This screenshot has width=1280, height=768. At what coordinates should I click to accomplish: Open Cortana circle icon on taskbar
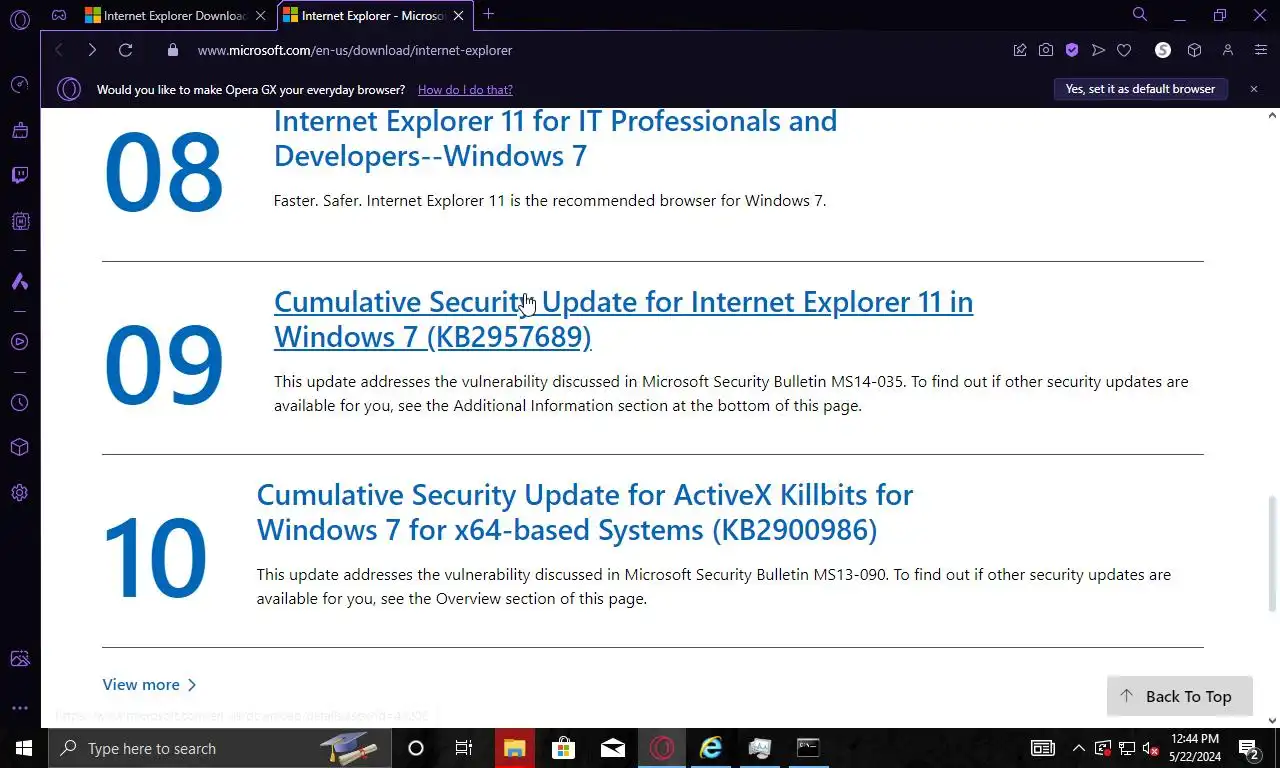(416, 748)
